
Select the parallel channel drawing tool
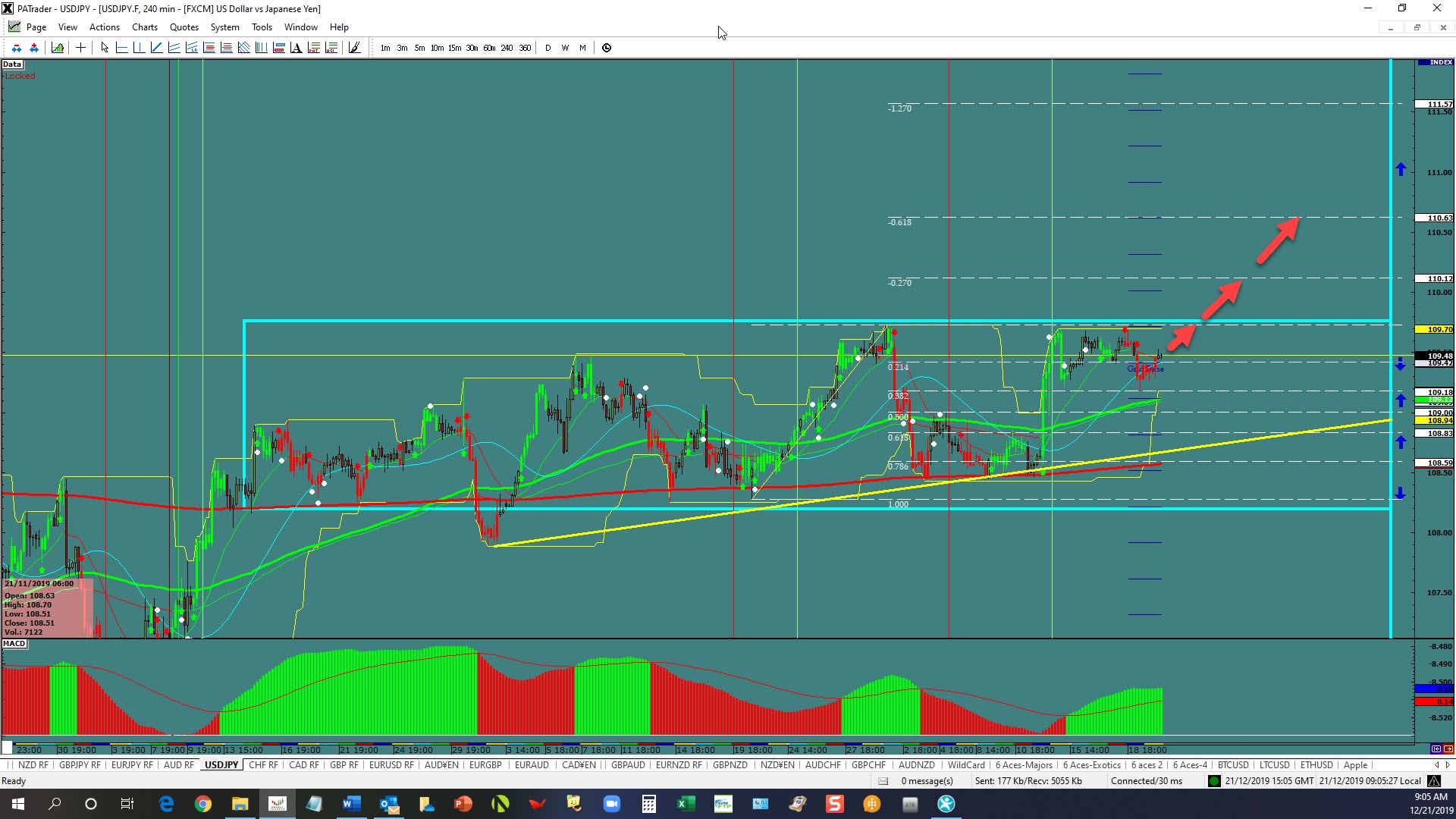click(174, 48)
